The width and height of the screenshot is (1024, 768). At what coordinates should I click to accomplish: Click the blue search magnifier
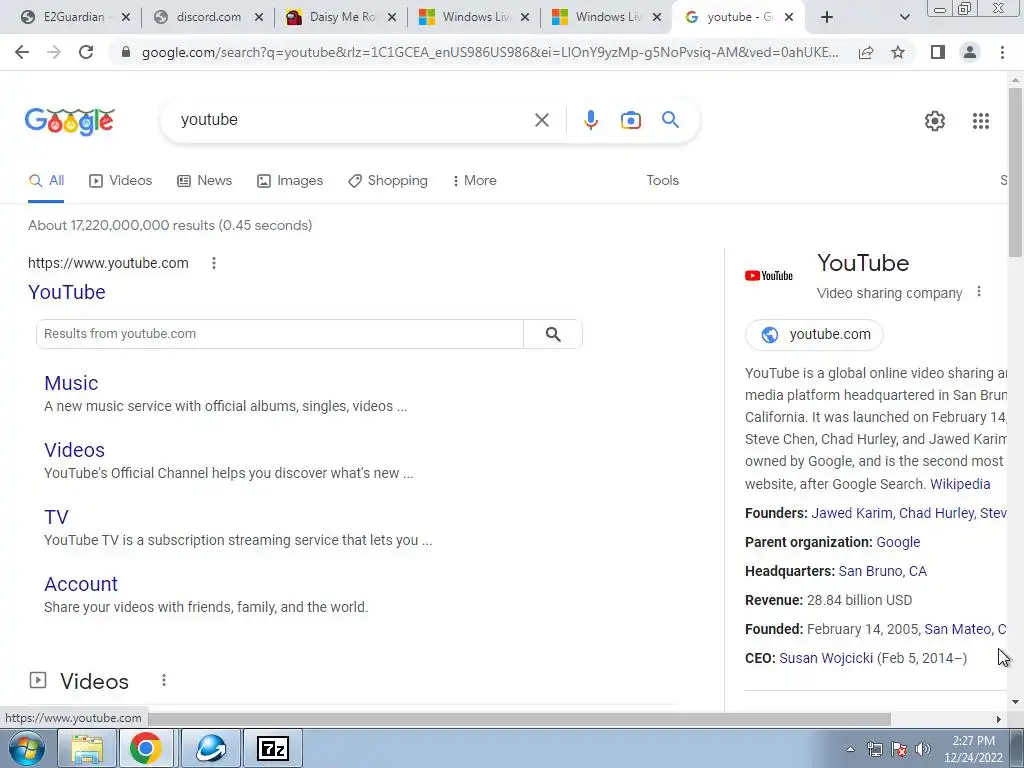click(670, 120)
